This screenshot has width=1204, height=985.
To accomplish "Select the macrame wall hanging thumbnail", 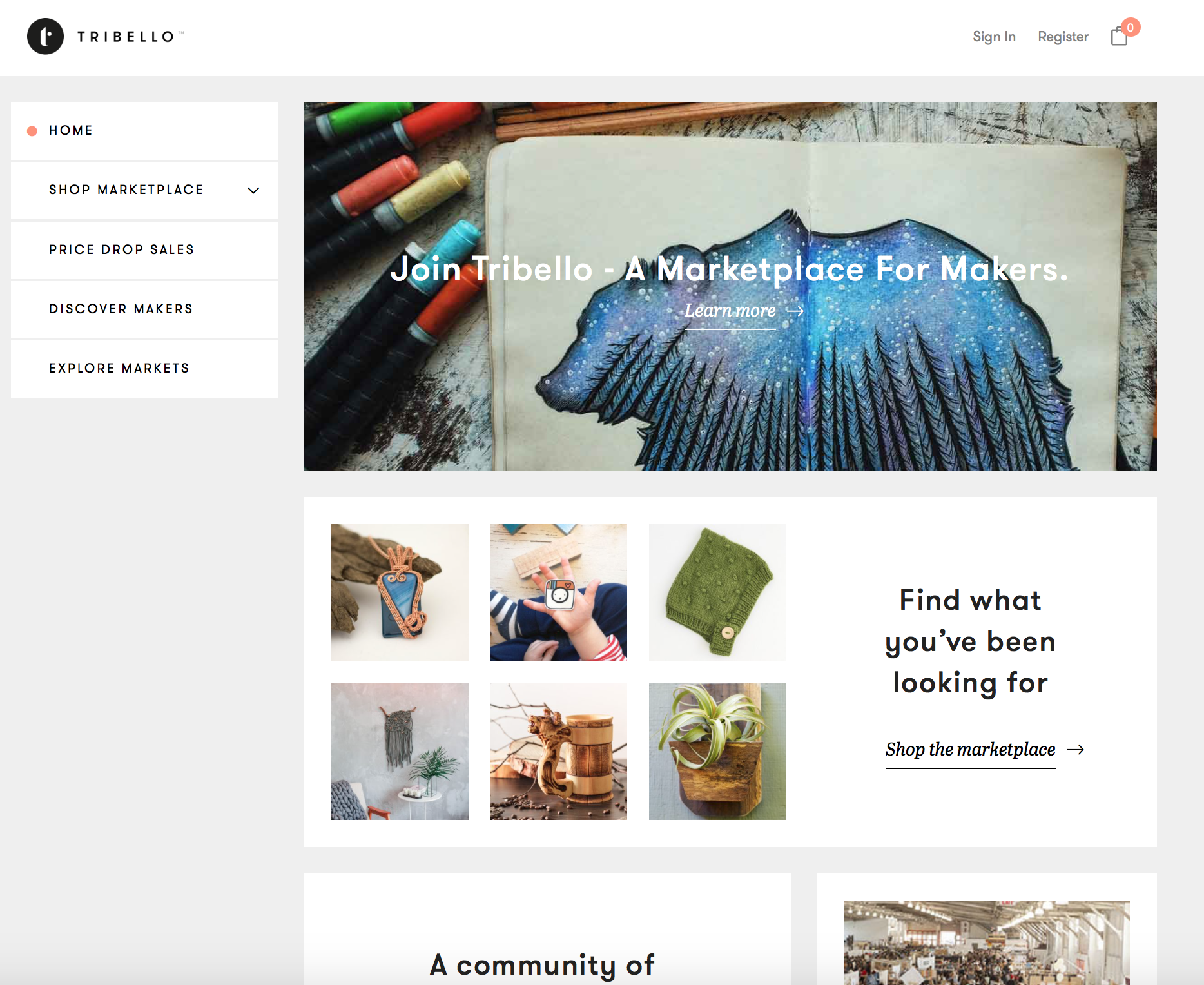I will [400, 751].
